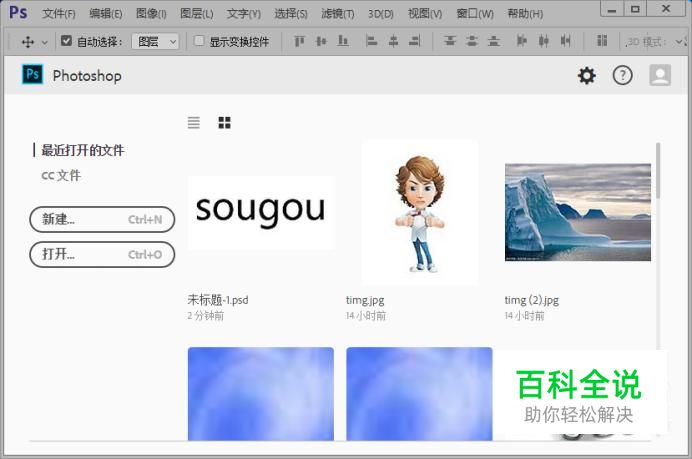
Task: Switch to thumbnail grid view icon
Action: 225,122
